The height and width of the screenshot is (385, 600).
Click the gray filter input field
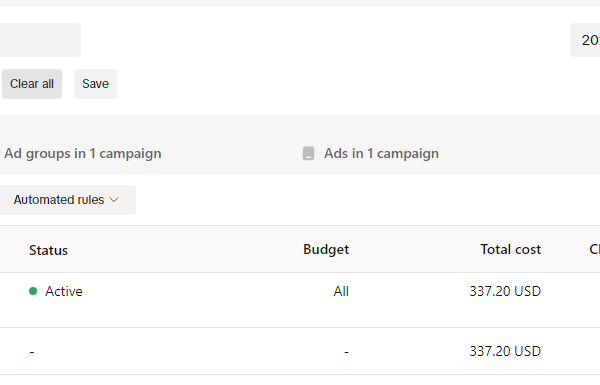(40, 40)
